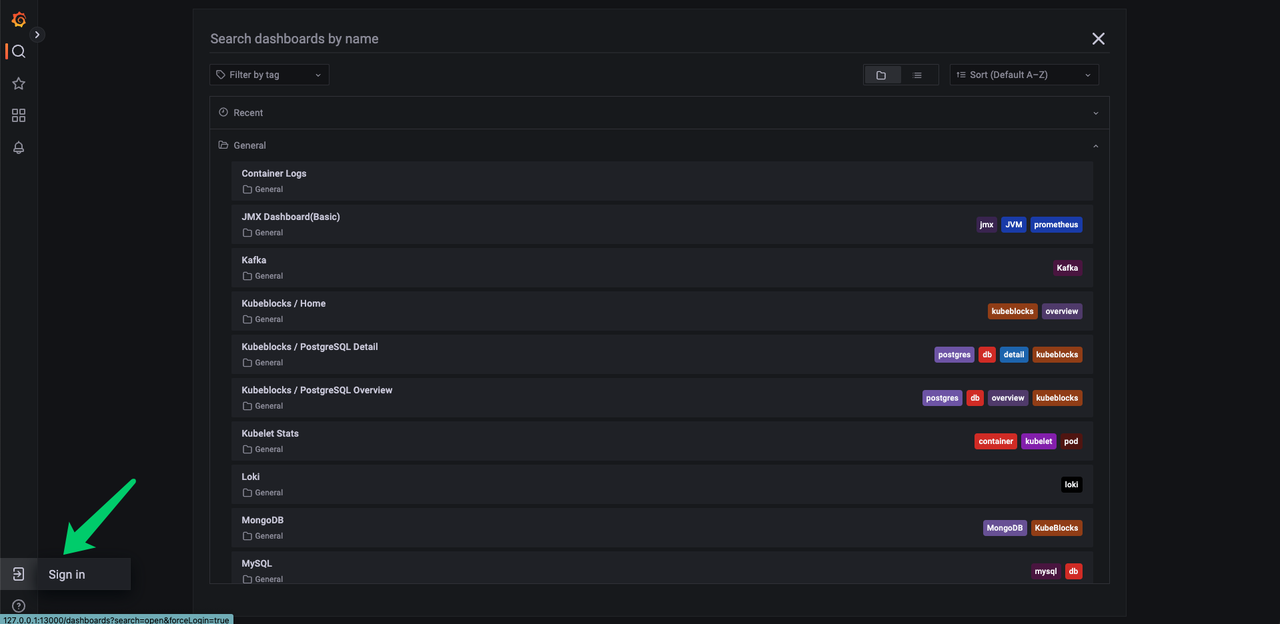
Task: Open the search dashboards sidebar icon
Action: pos(18,51)
